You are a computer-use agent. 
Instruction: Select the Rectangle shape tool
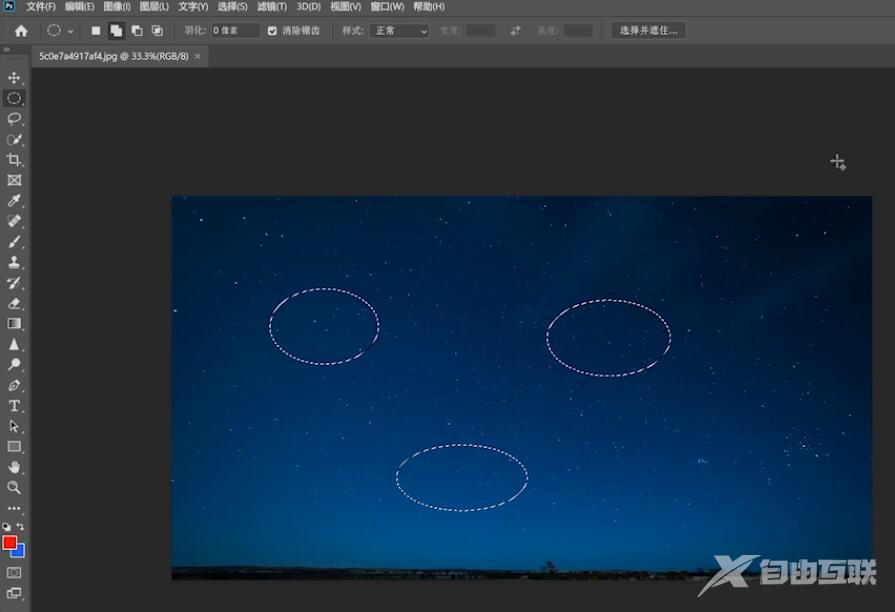click(x=14, y=446)
